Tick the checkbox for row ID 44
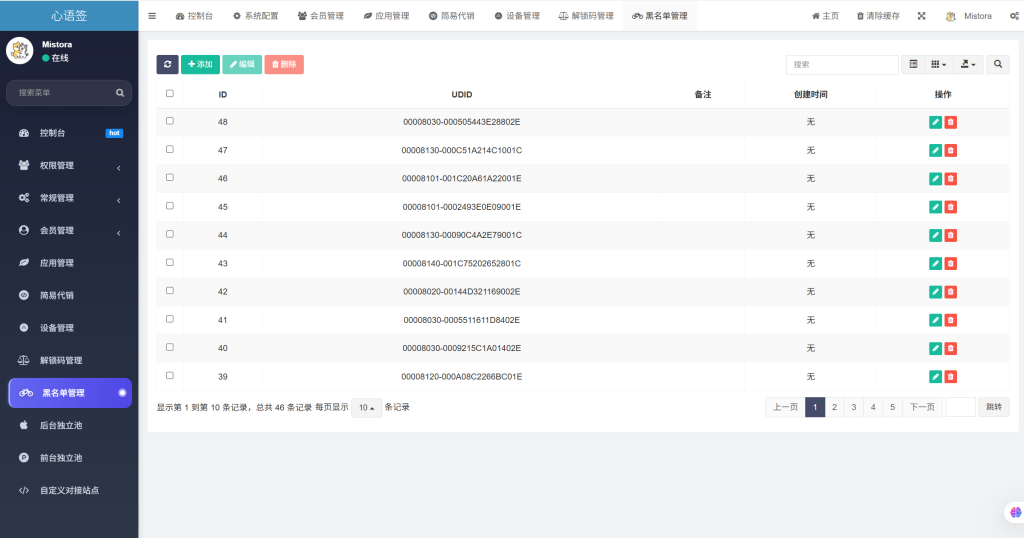This screenshot has height=538, width=1024. point(170,234)
